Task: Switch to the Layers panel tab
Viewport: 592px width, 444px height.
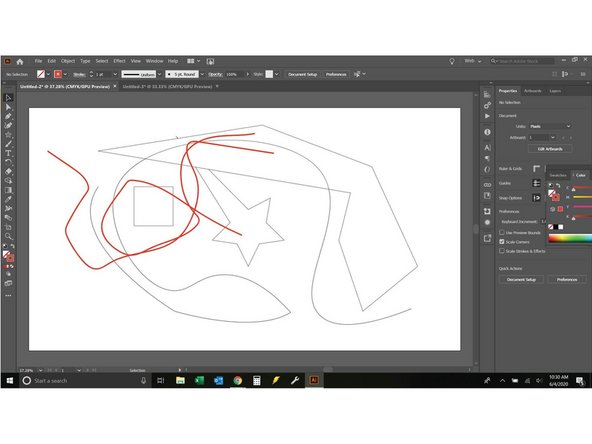Action: tap(555, 91)
